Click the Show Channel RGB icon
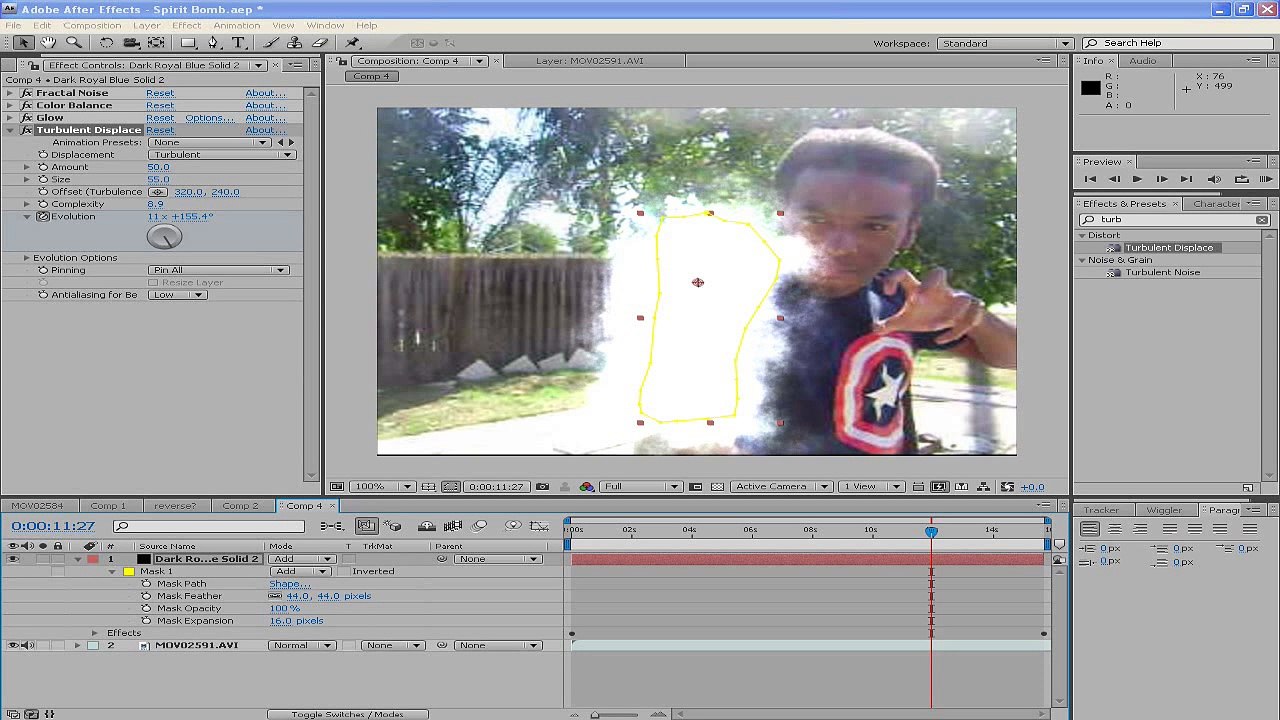The width and height of the screenshot is (1280, 720). (x=587, y=487)
